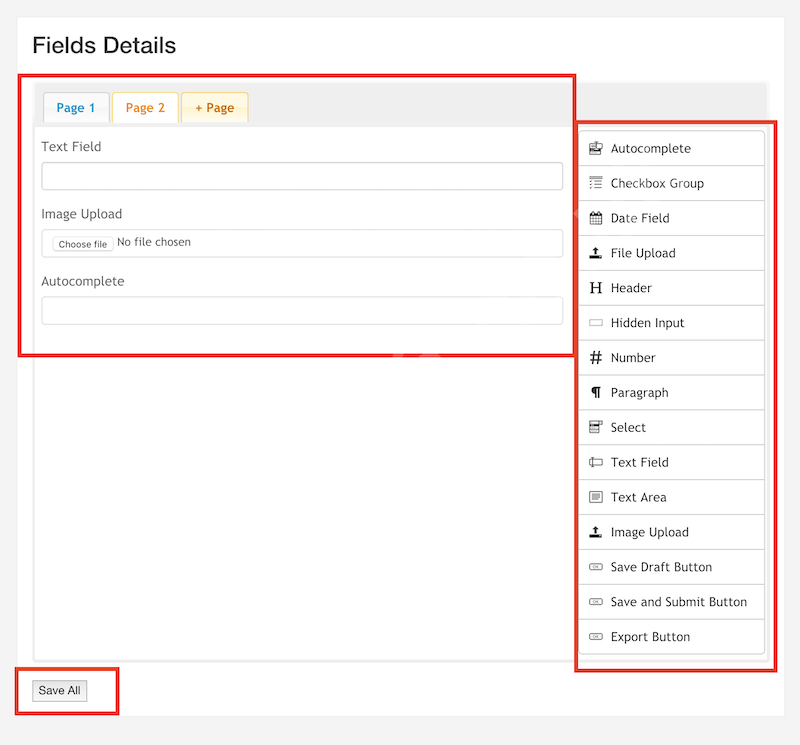Pick the Select dropdown field icon
Viewport: 800px width, 745px height.
point(595,427)
